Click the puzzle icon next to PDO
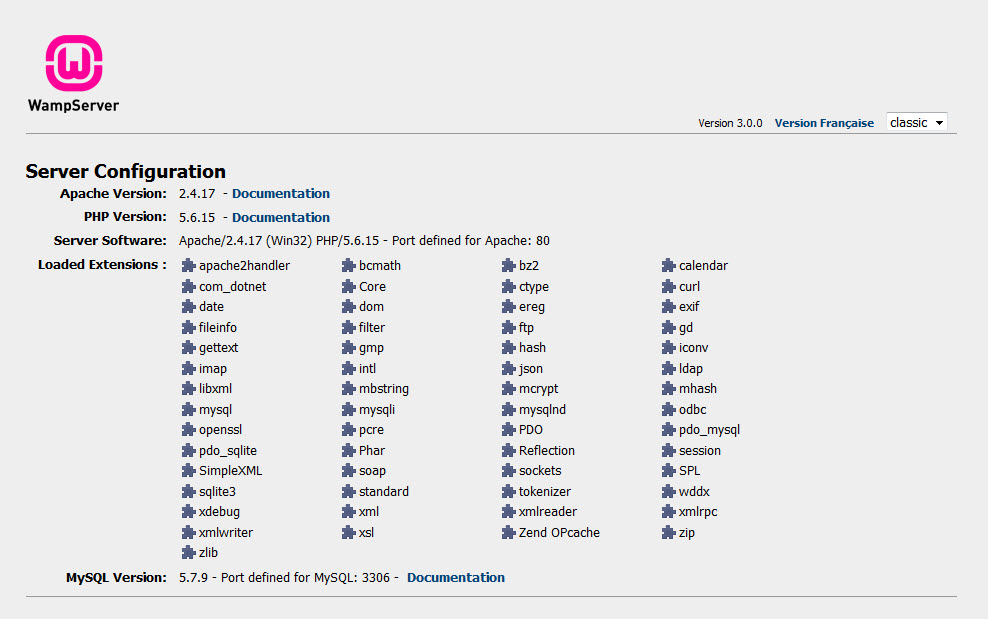 coord(509,430)
